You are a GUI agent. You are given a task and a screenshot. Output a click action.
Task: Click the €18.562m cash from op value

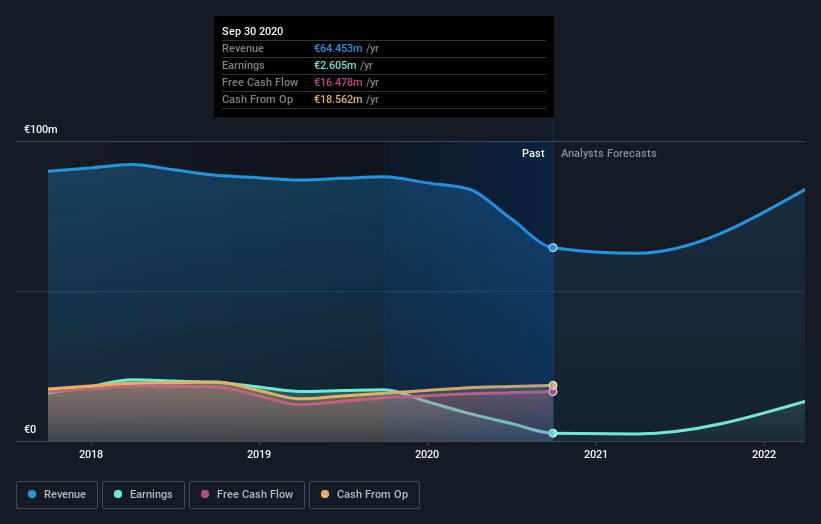click(338, 99)
